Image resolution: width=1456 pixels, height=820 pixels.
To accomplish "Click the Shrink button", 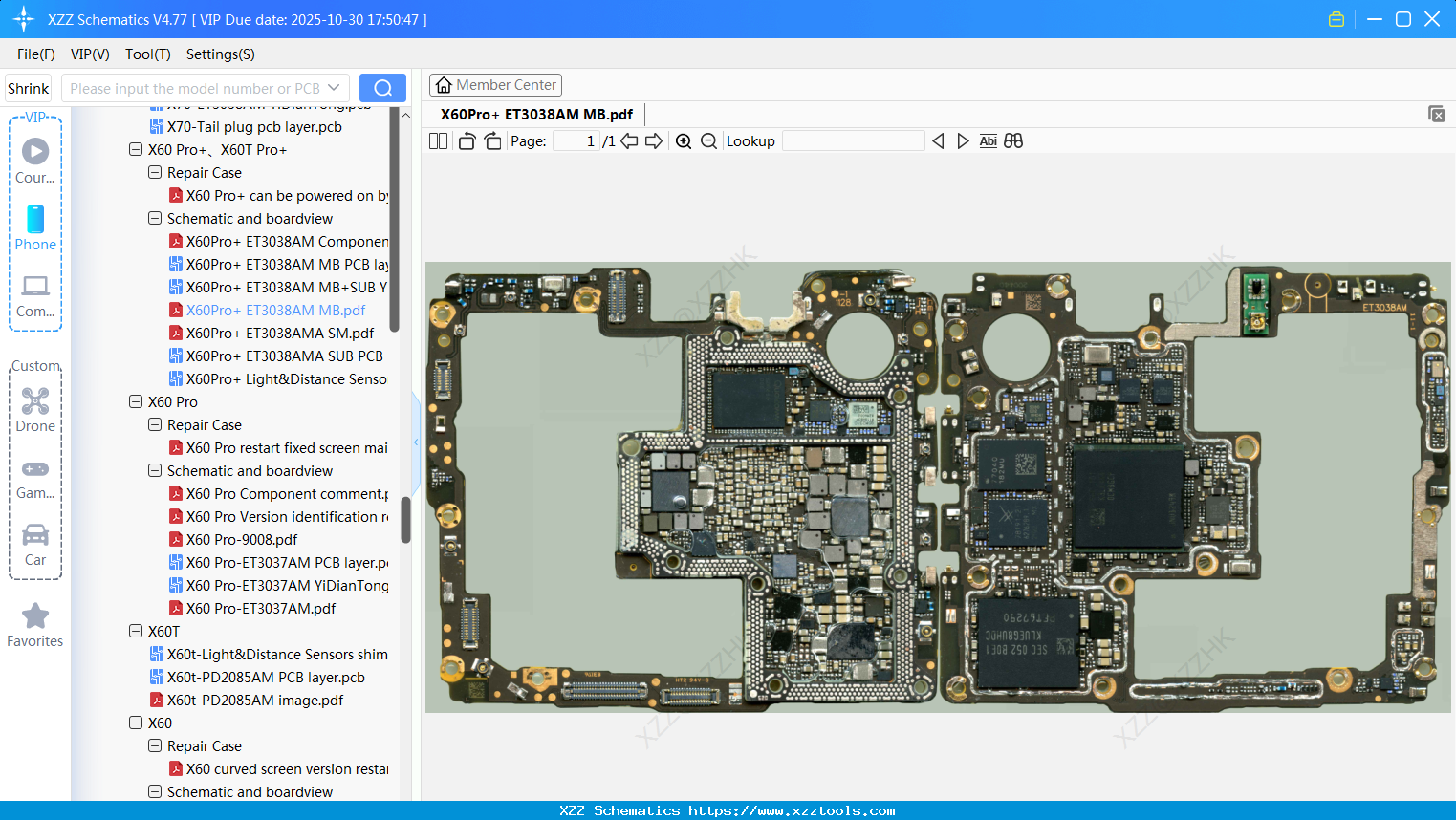I will click(x=29, y=88).
